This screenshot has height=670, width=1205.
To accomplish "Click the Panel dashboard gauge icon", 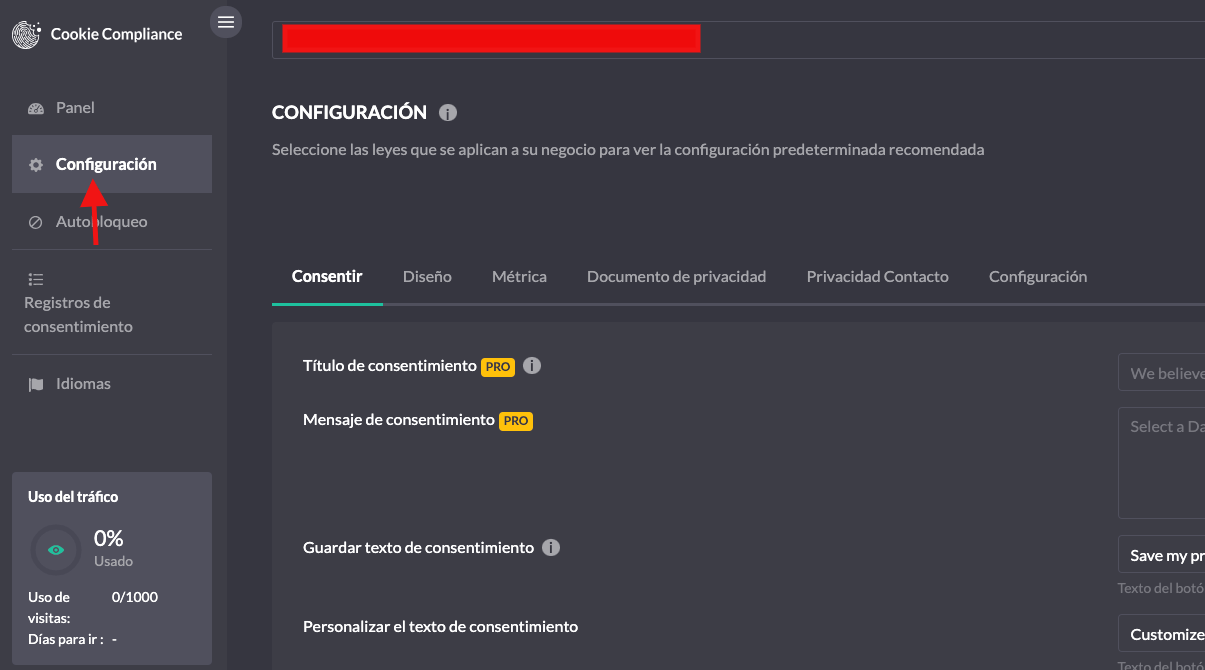I will 36,108.
